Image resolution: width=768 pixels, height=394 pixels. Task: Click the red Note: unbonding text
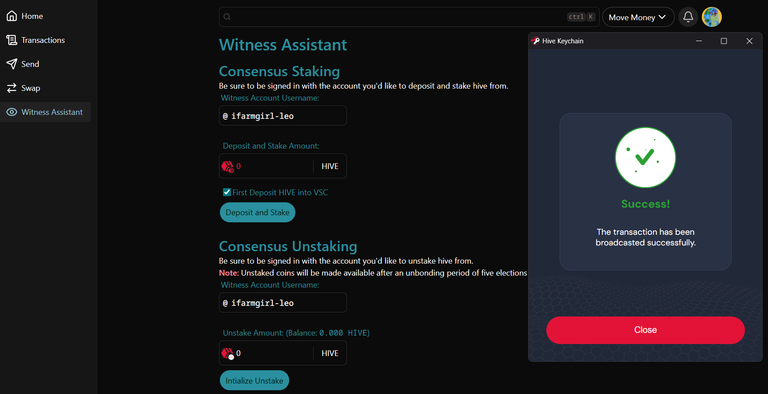[x=229, y=273]
